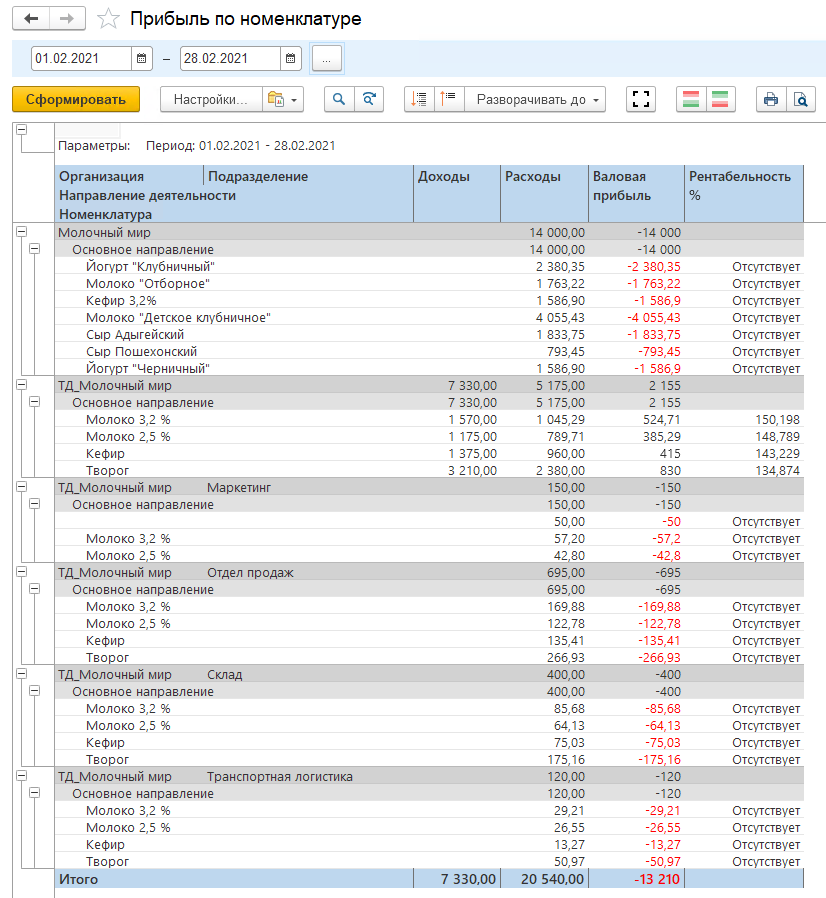
Task: Collapse ТД_Молочный мир Склад group
Action: (21, 674)
